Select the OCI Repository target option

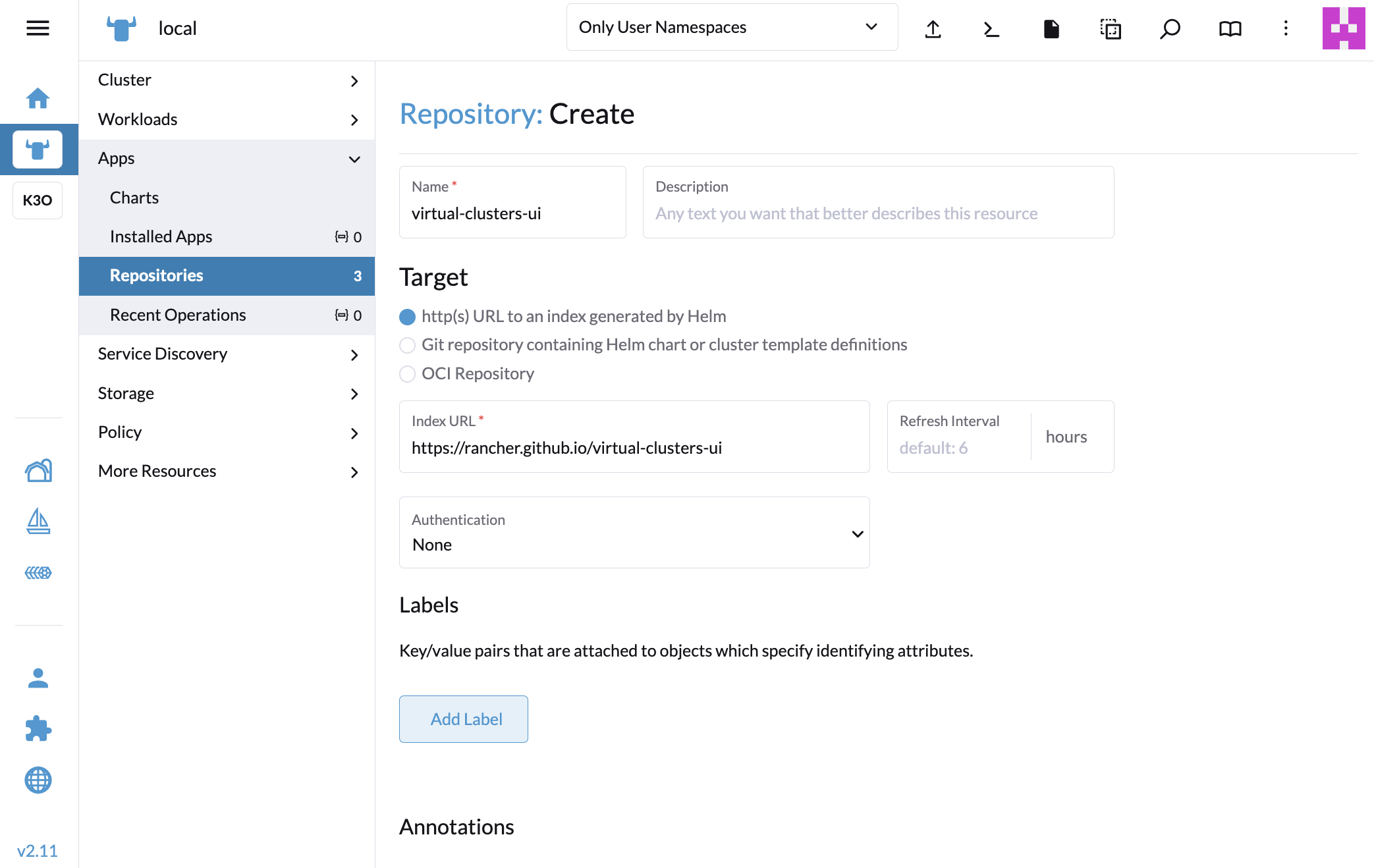click(408, 374)
